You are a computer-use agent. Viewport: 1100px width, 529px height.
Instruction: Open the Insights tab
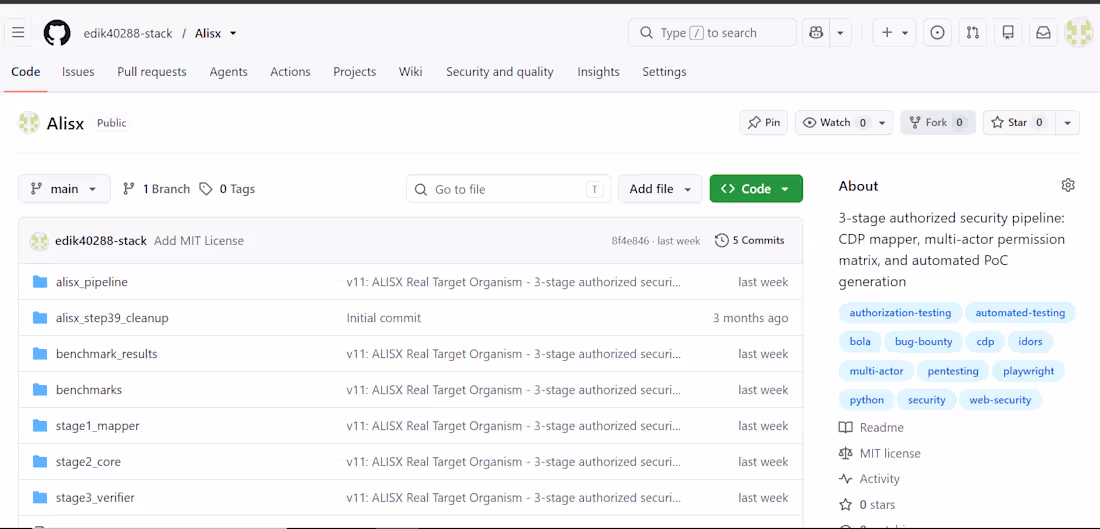pos(598,72)
